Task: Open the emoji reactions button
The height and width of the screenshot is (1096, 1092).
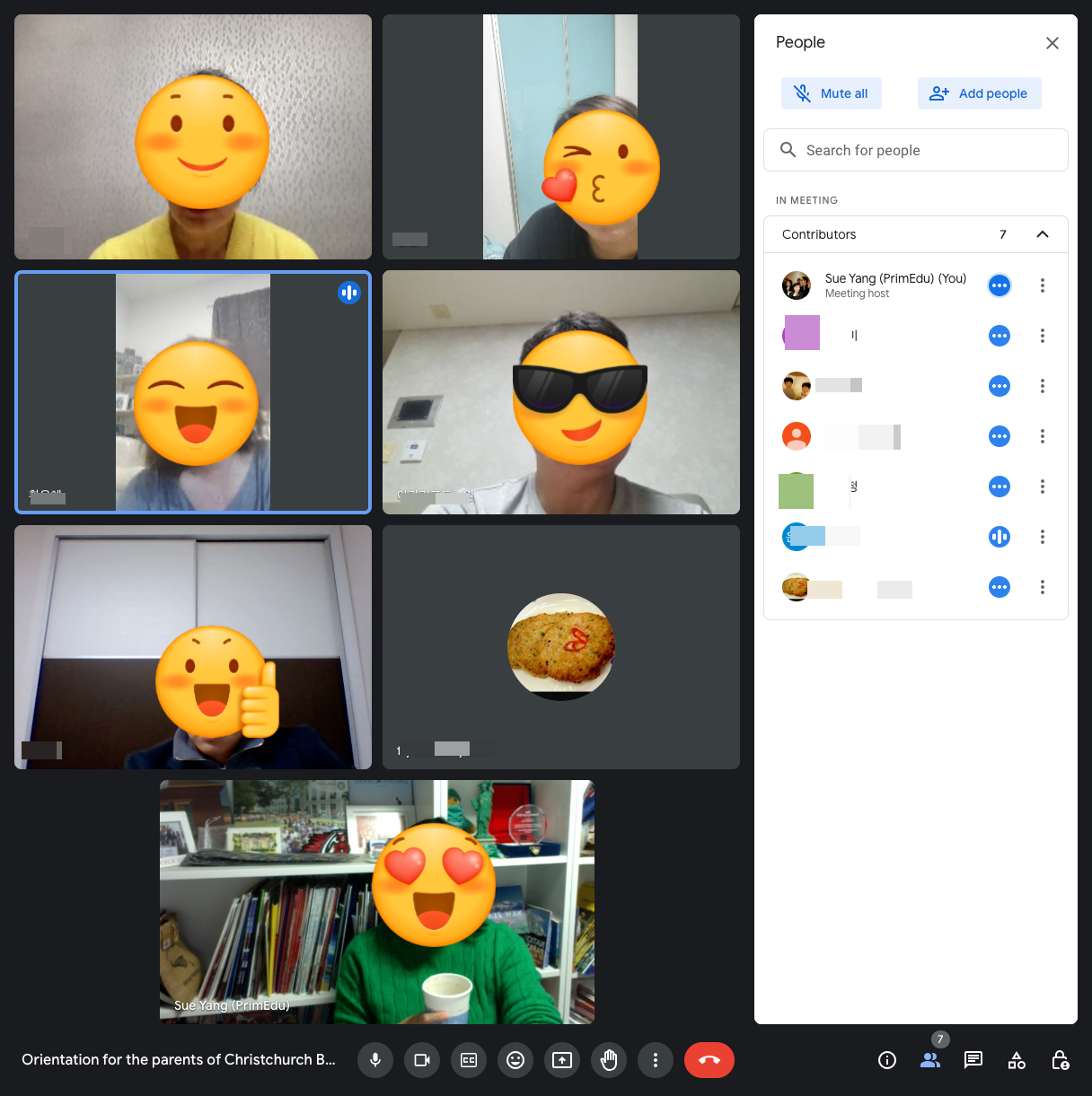Action: 515,1060
